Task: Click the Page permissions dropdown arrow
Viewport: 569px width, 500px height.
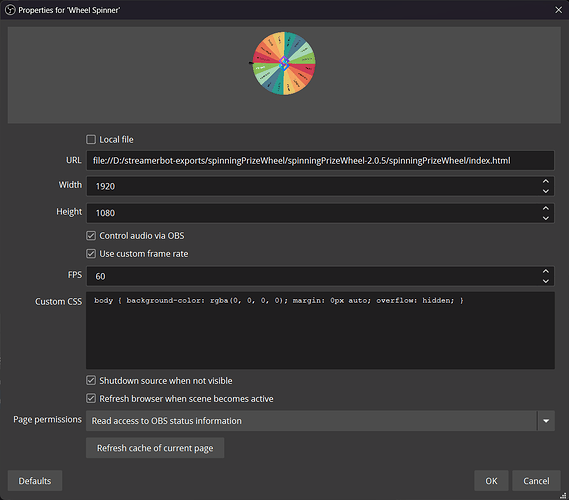Action: [546, 421]
